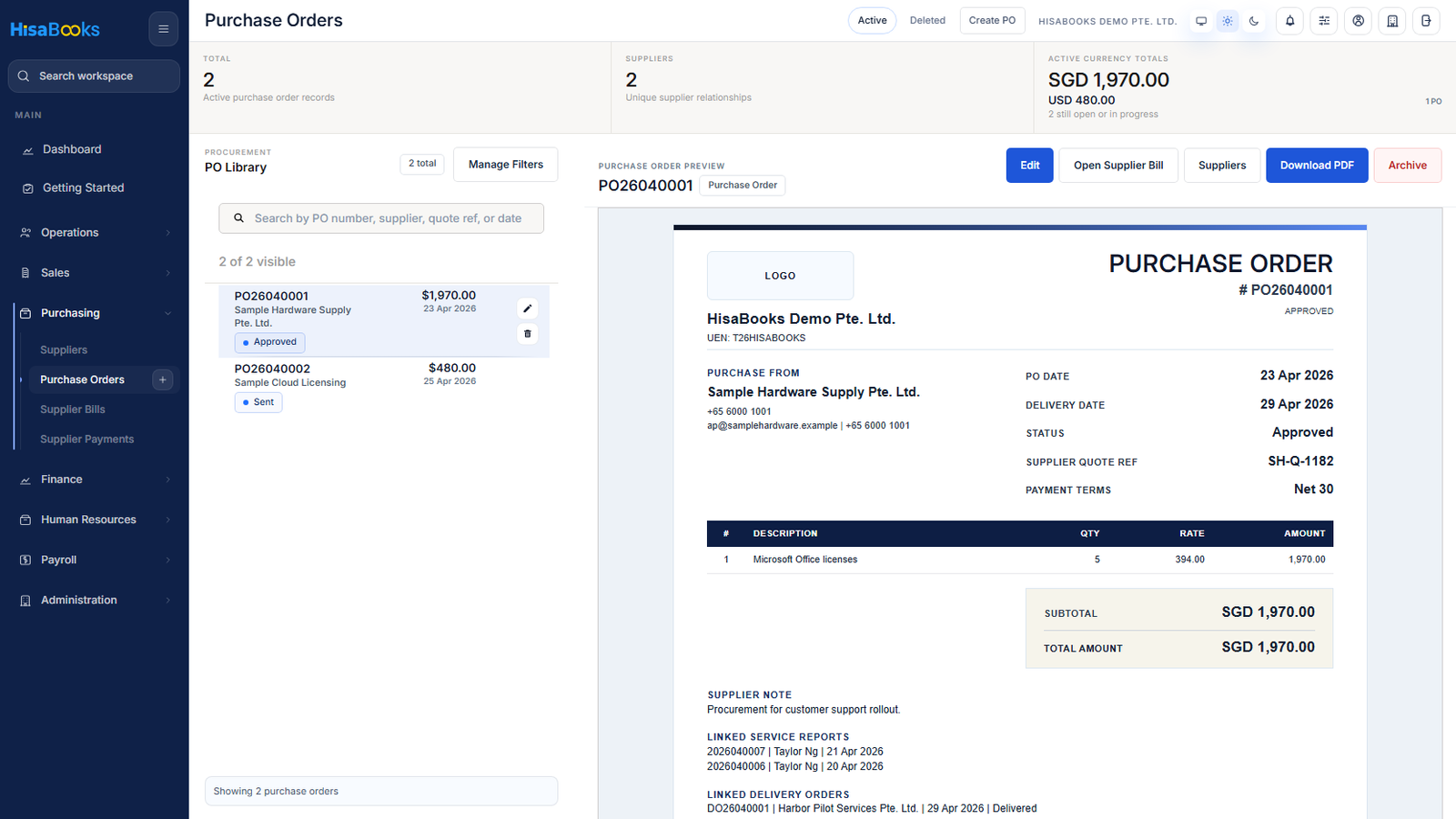Click the 'SH-Q-1182' supplier quote reference
Image resolution: width=1456 pixels, height=819 pixels.
coord(1300,461)
